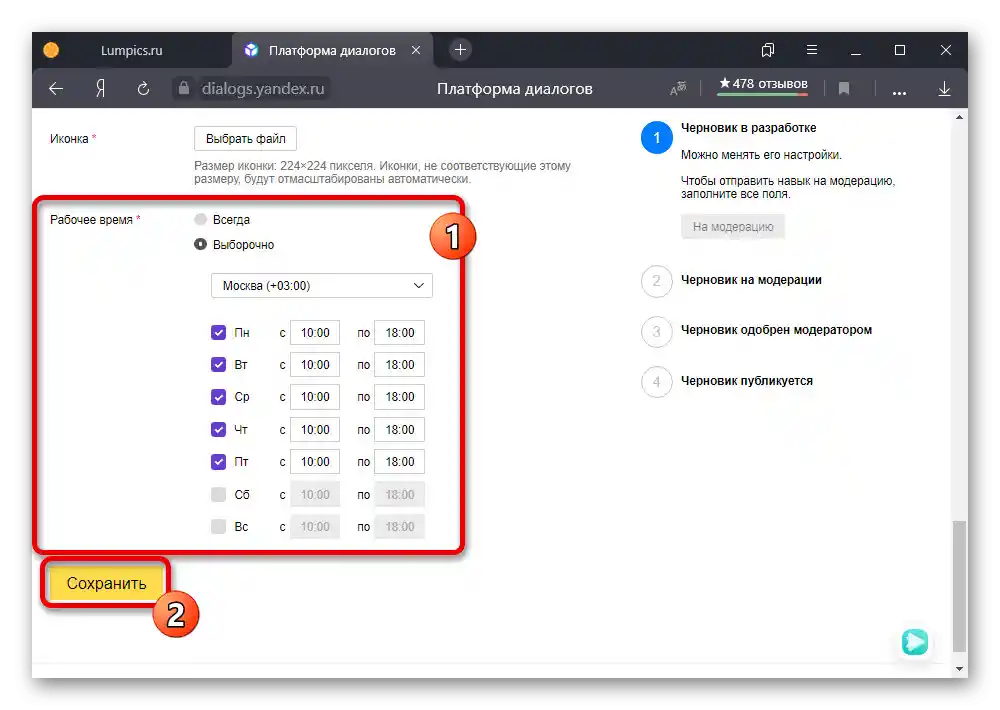Click step 3 circle Черновик одобрен модератором
Viewport: 1000px width, 710px height.
656,331
